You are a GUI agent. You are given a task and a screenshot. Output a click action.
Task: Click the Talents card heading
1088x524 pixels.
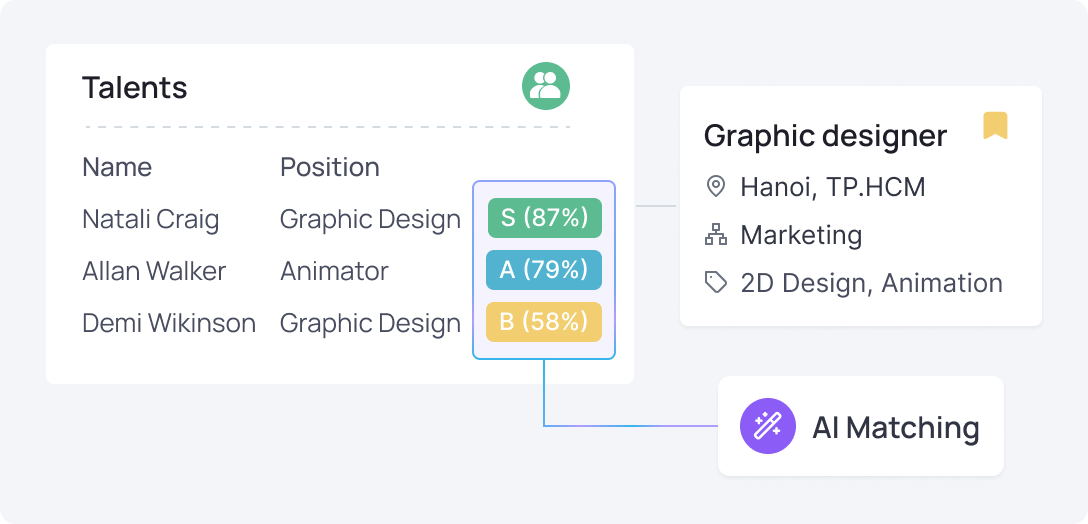point(135,88)
